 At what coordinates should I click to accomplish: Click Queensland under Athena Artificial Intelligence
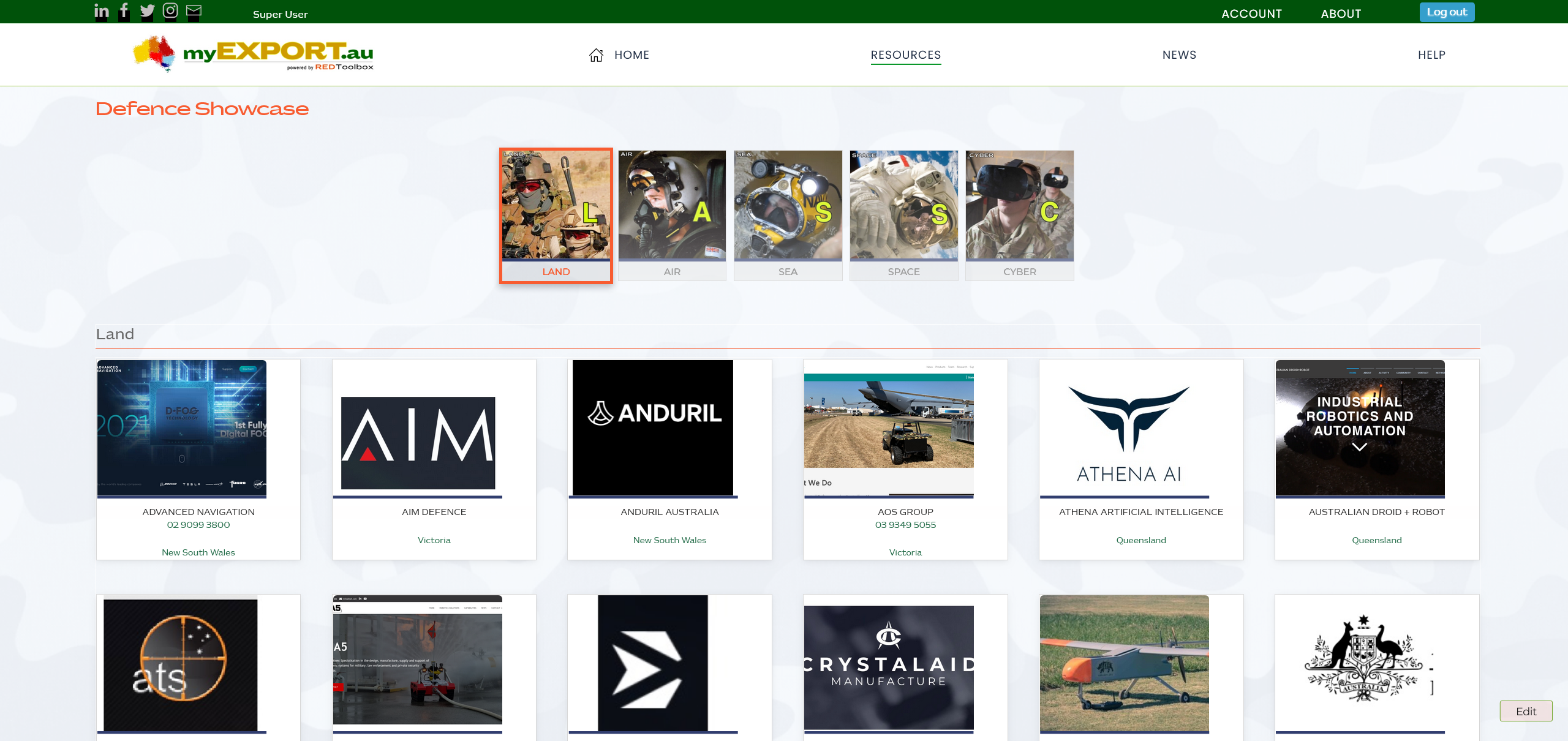point(1141,540)
